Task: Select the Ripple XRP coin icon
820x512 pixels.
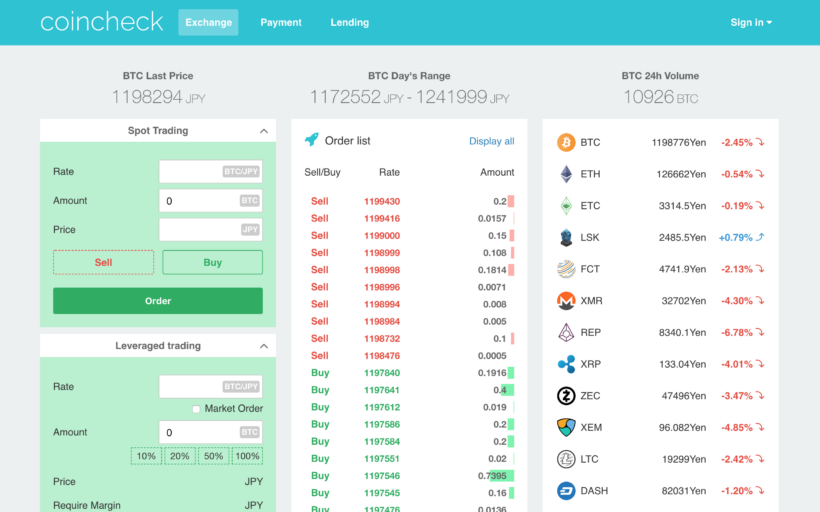Action: (x=566, y=364)
